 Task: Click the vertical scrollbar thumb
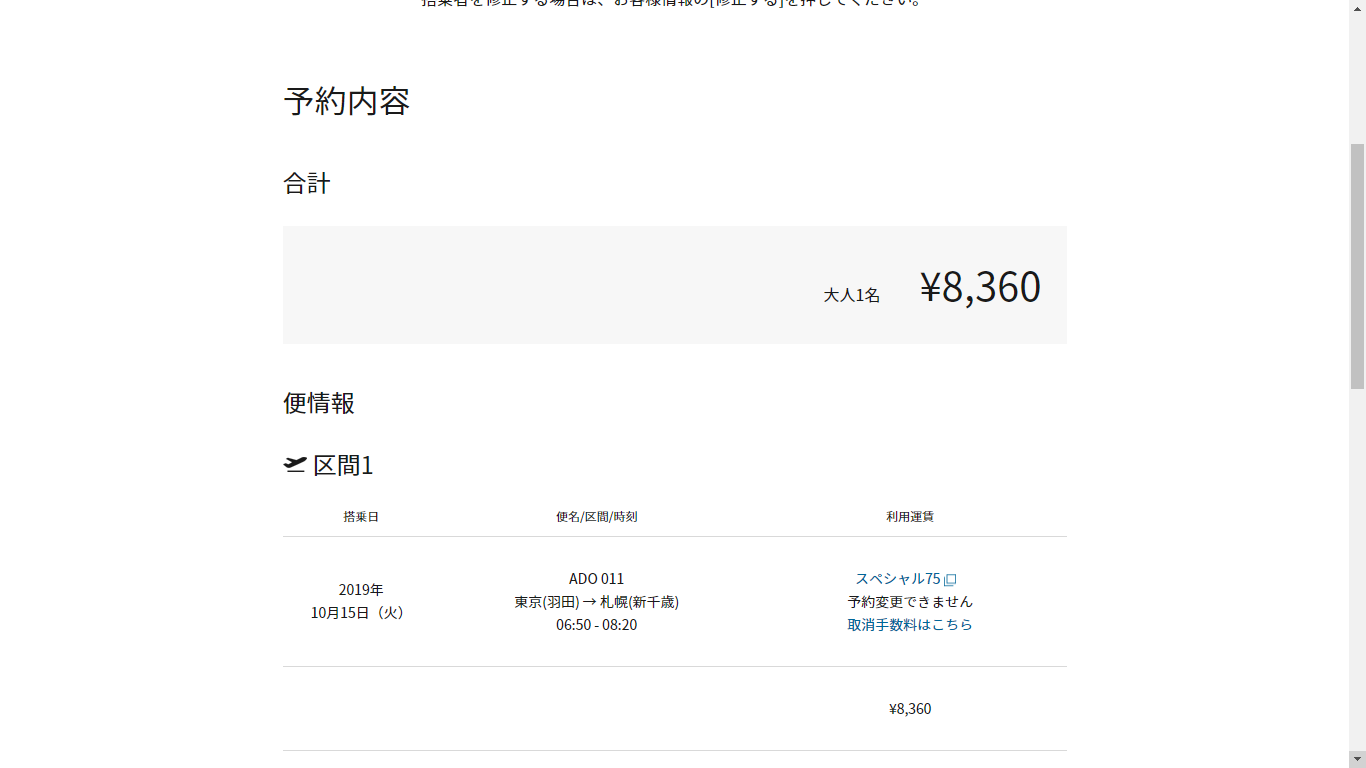[x=1357, y=265]
